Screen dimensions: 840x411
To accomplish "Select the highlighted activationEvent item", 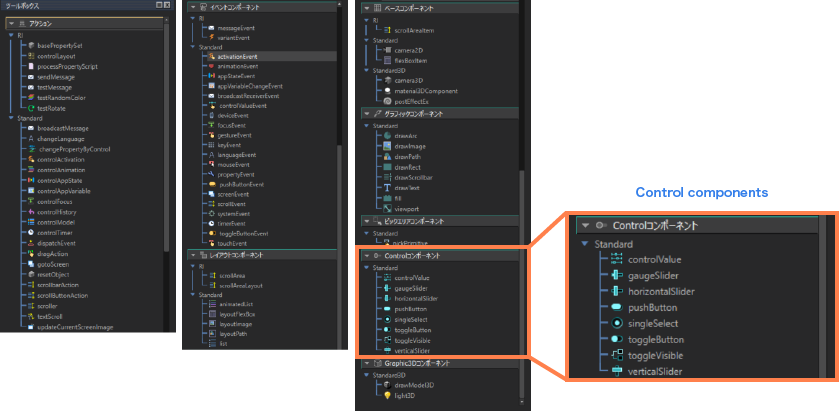I will pyautogui.click(x=236, y=57).
